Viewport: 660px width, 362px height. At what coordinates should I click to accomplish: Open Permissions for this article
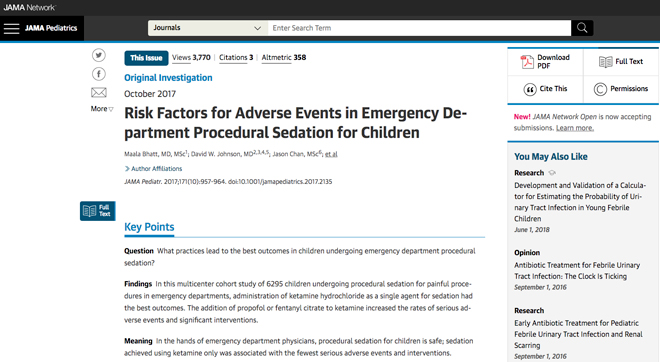point(621,89)
